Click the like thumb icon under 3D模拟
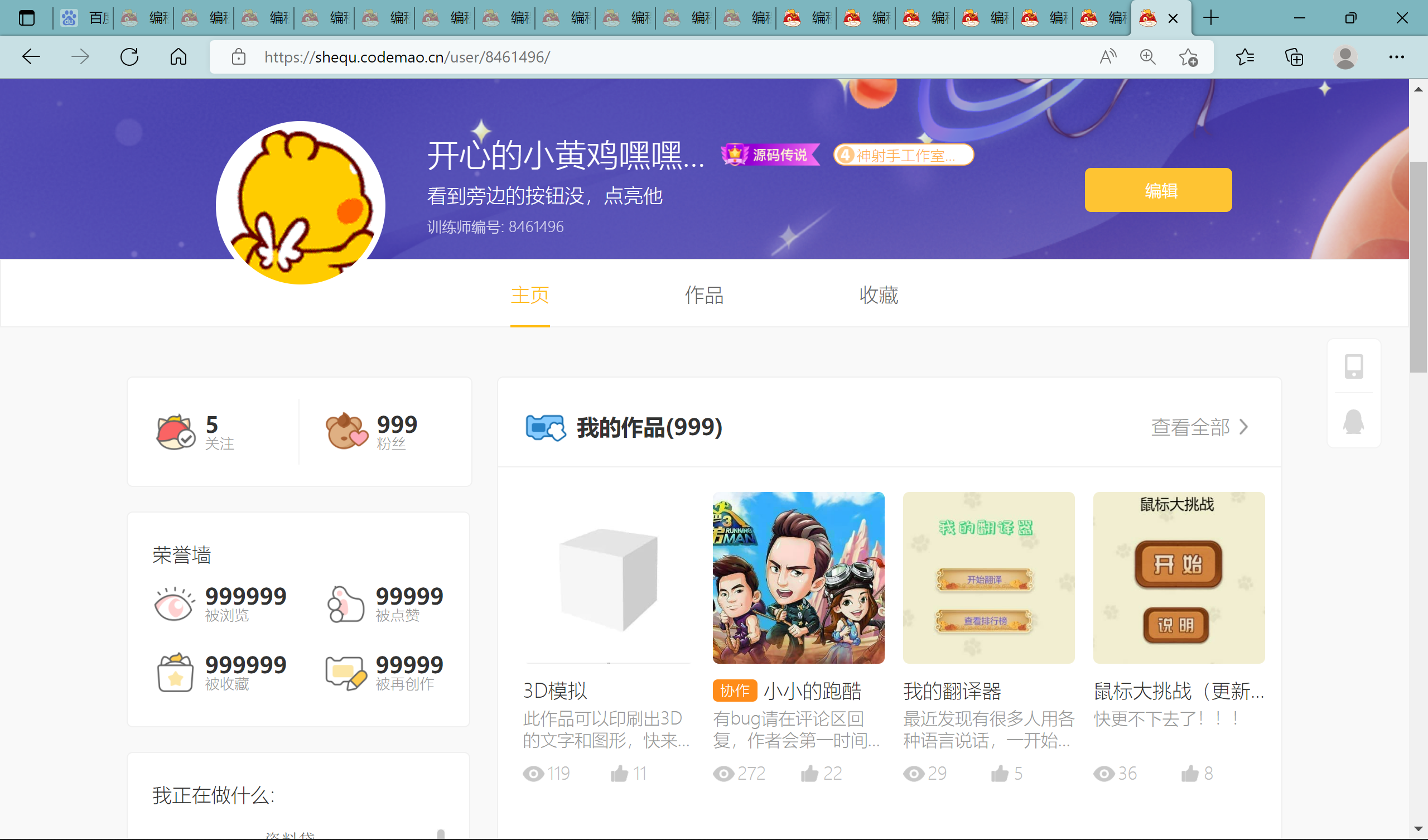1428x840 pixels. pos(619,773)
